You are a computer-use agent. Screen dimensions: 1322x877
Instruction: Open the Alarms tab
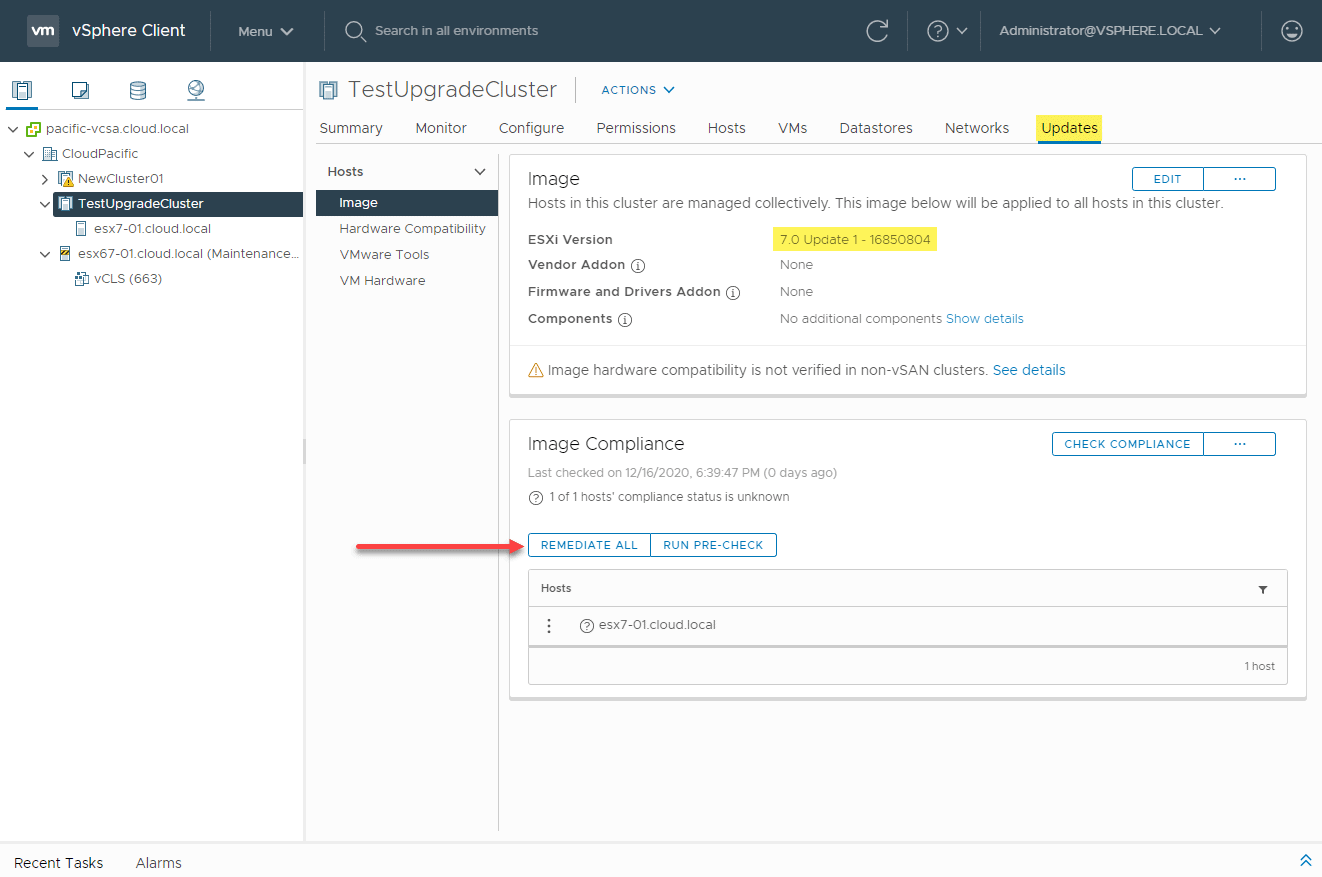coord(159,863)
